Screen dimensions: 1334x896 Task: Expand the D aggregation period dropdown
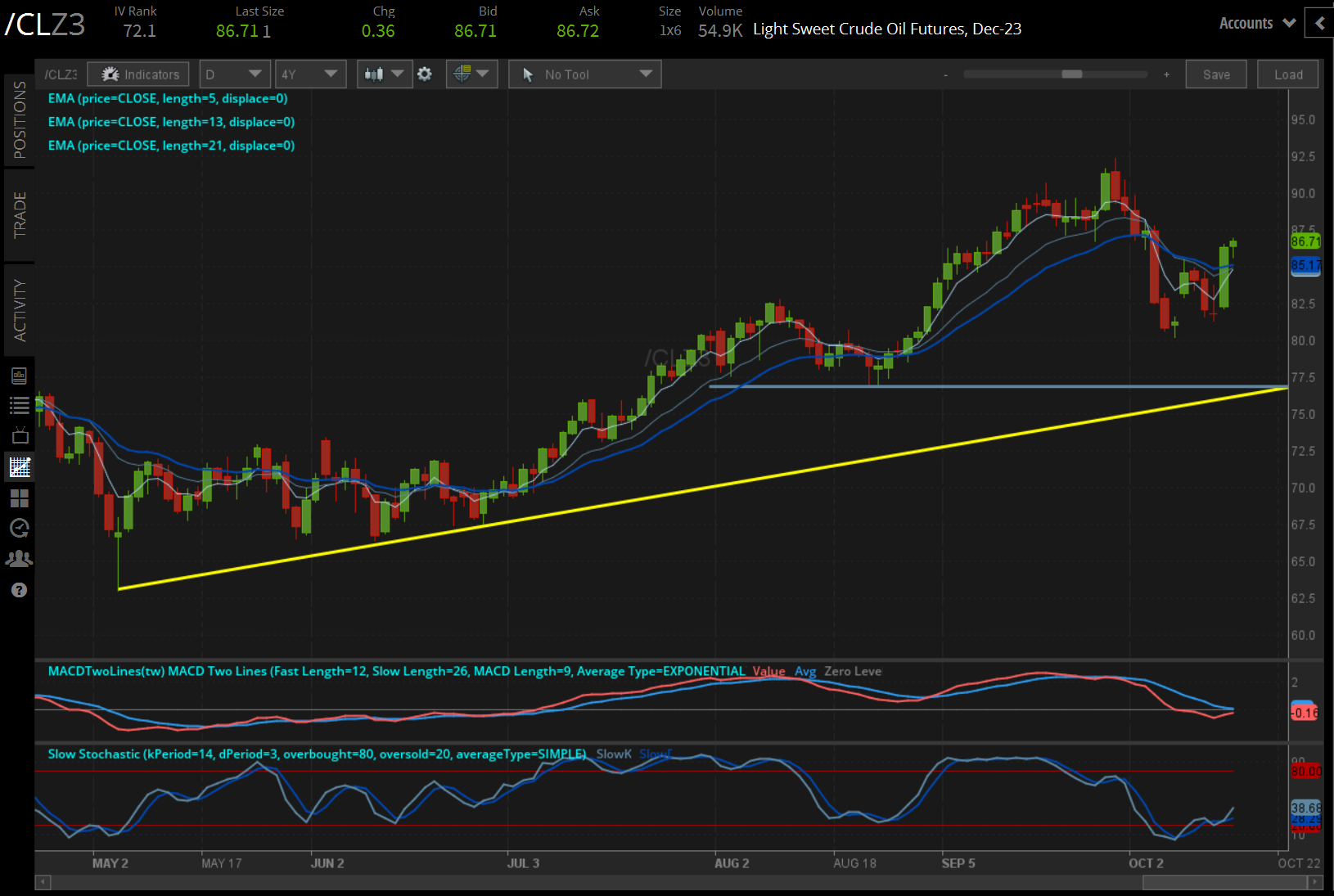pyautogui.click(x=235, y=74)
